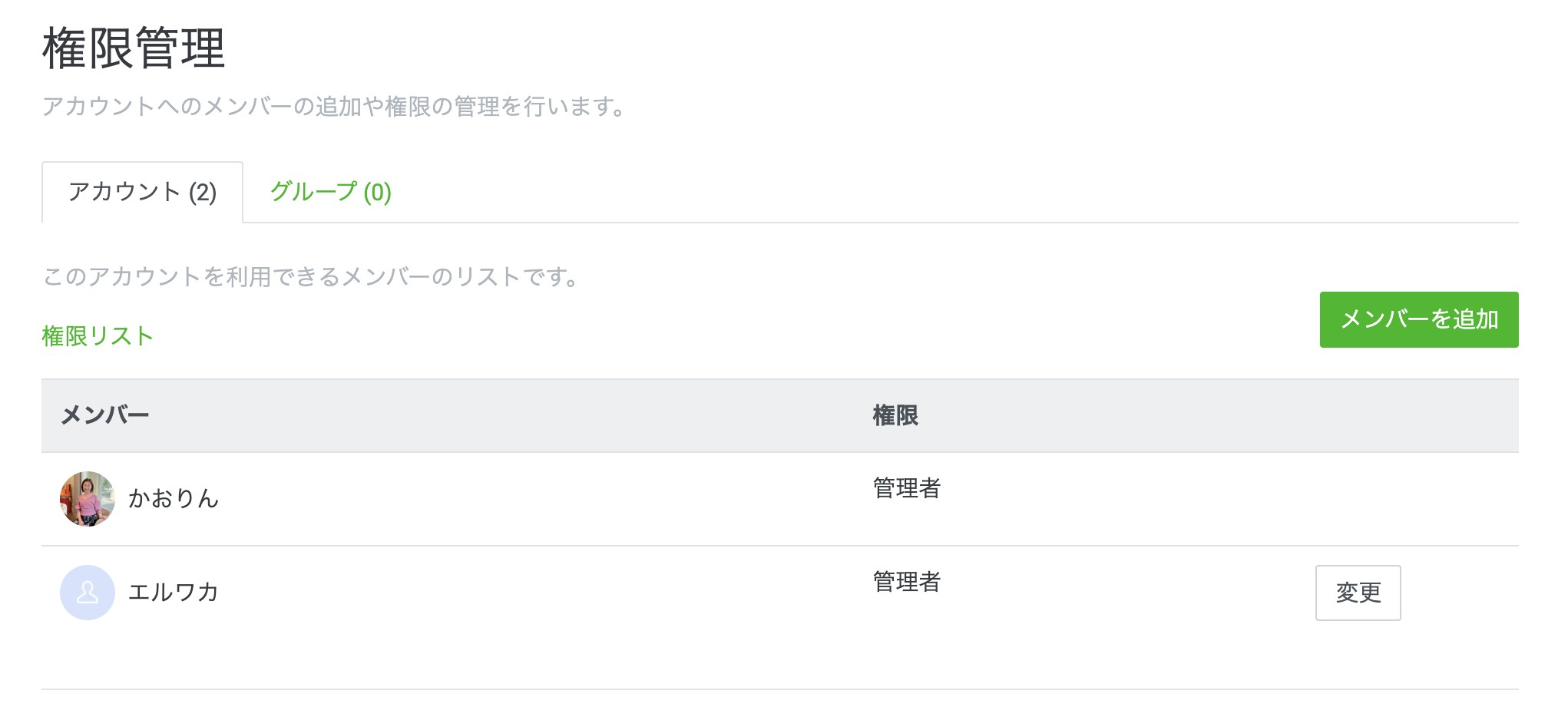Click the green メンバーを追加 button

[1419, 319]
